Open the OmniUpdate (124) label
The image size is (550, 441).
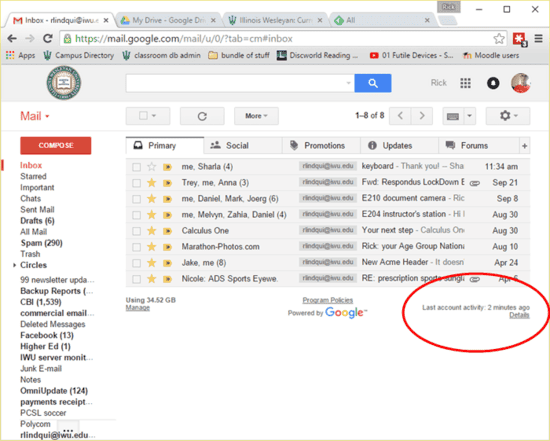(54, 391)
